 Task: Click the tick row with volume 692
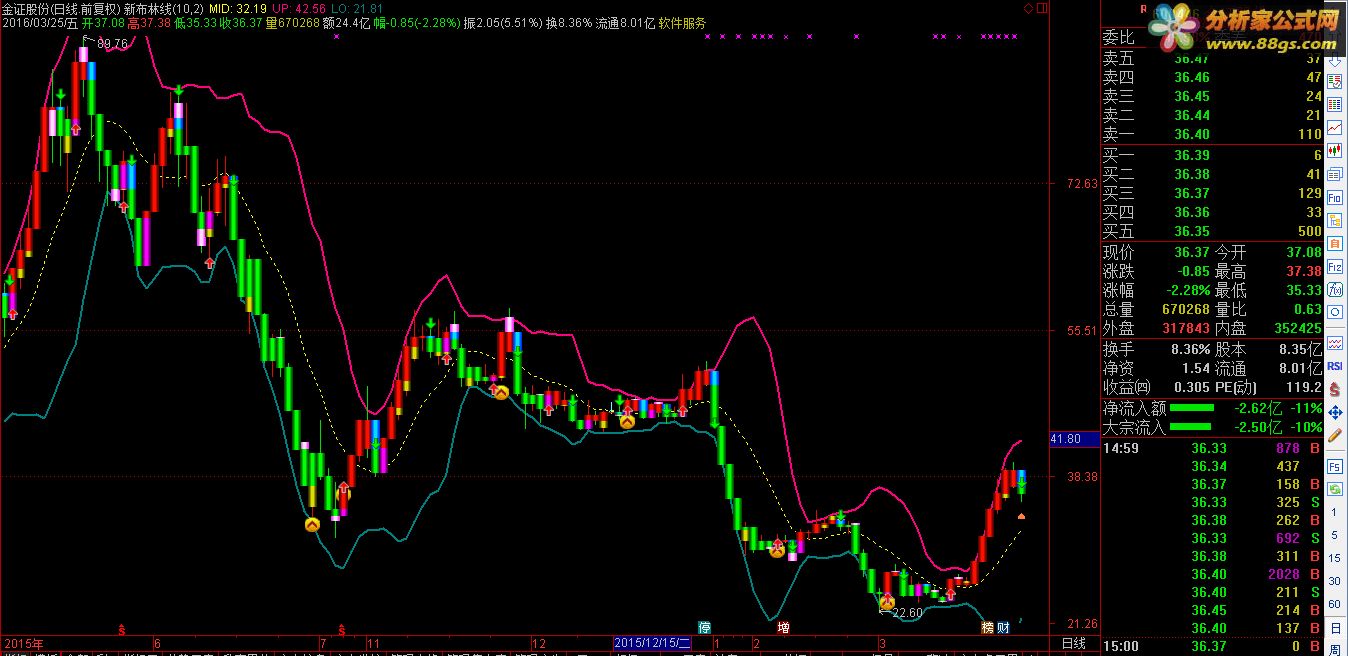click(x=1211, y=538)
